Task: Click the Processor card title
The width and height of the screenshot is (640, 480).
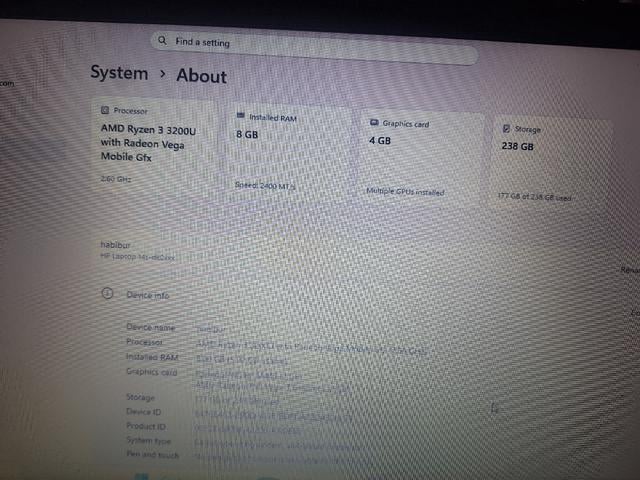Action: [x=130, y=111]
